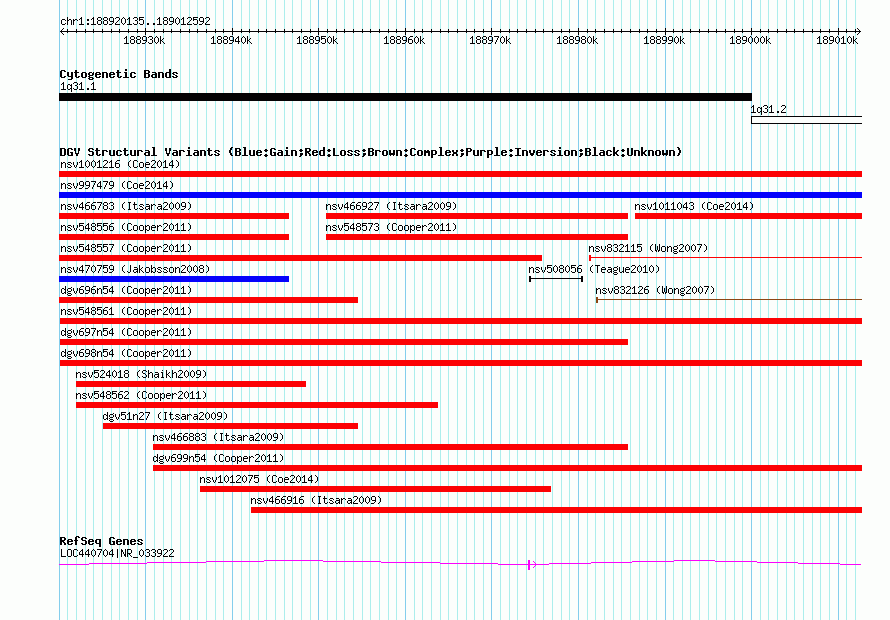
Task: Select dgv51n27 (Itsara2009) variant
Action: click(230, 426)
